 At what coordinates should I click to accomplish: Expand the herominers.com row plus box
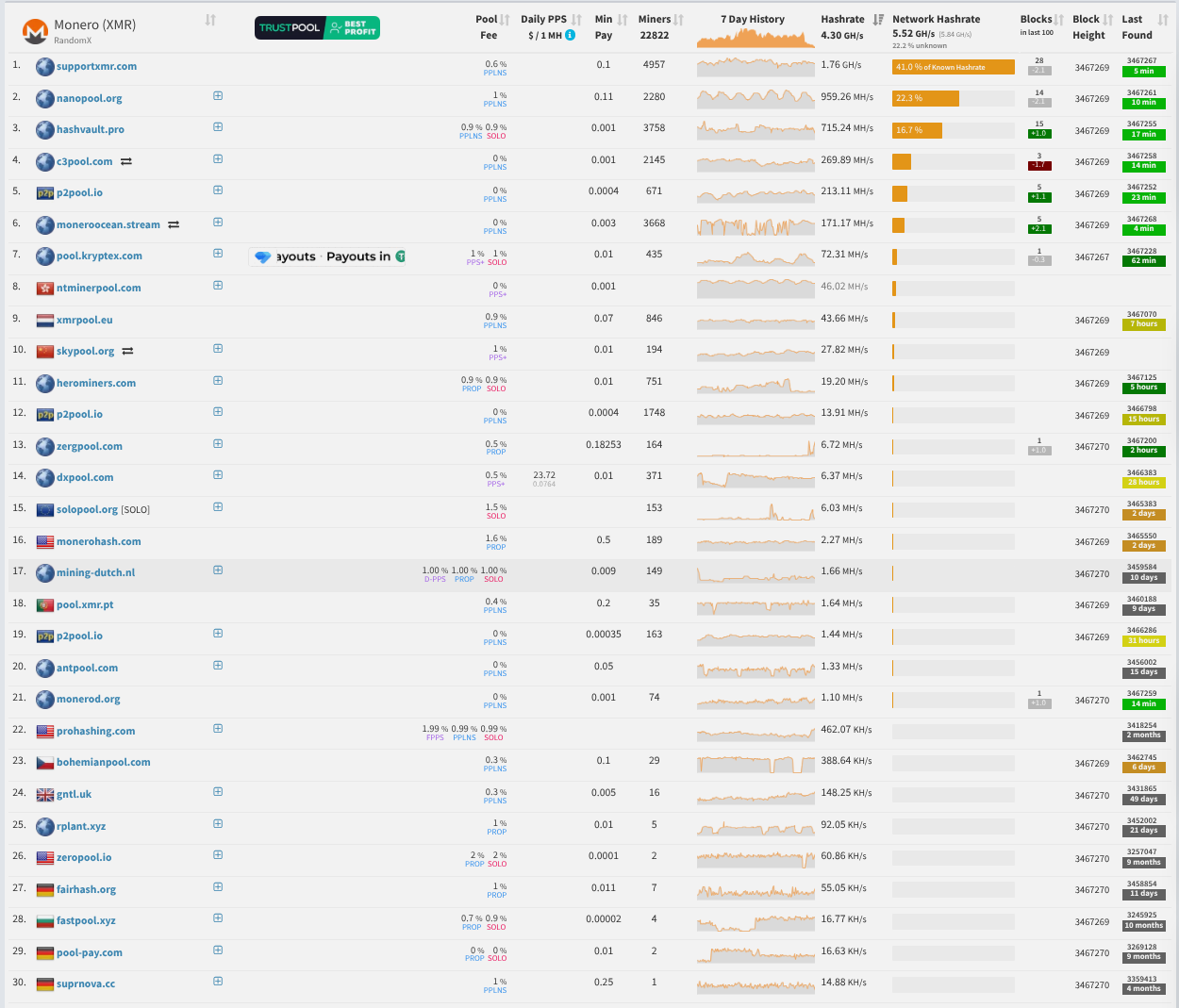(218, 380)
